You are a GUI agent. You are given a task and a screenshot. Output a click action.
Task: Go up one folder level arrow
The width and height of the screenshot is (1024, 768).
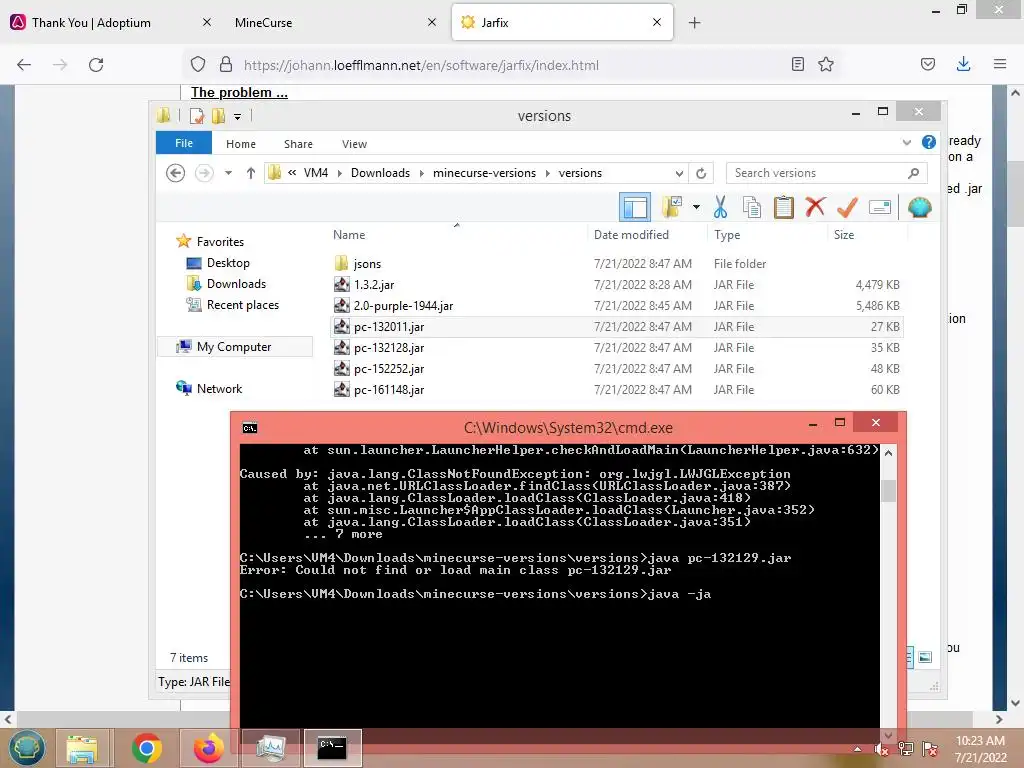(x=251, y=173)
